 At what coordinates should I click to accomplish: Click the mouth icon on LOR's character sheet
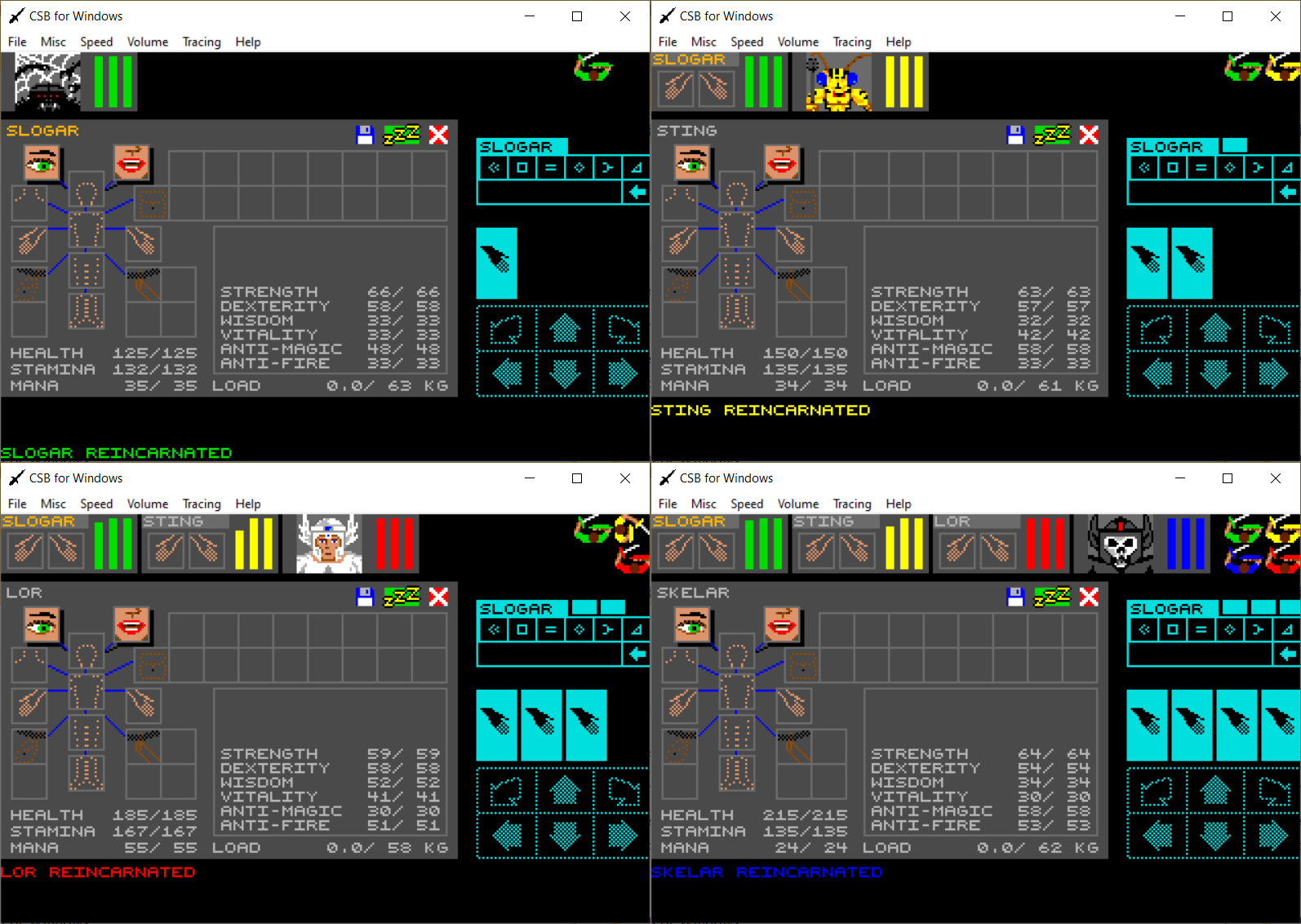tap(131, 625)
